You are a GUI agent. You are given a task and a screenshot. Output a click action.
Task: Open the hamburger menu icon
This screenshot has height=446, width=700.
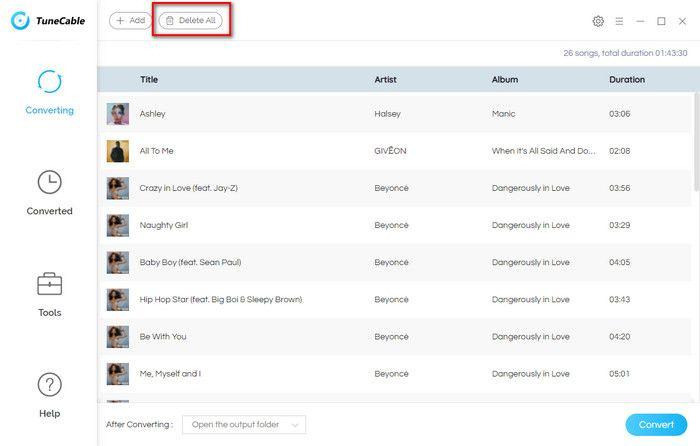click(x=619, y=21)
